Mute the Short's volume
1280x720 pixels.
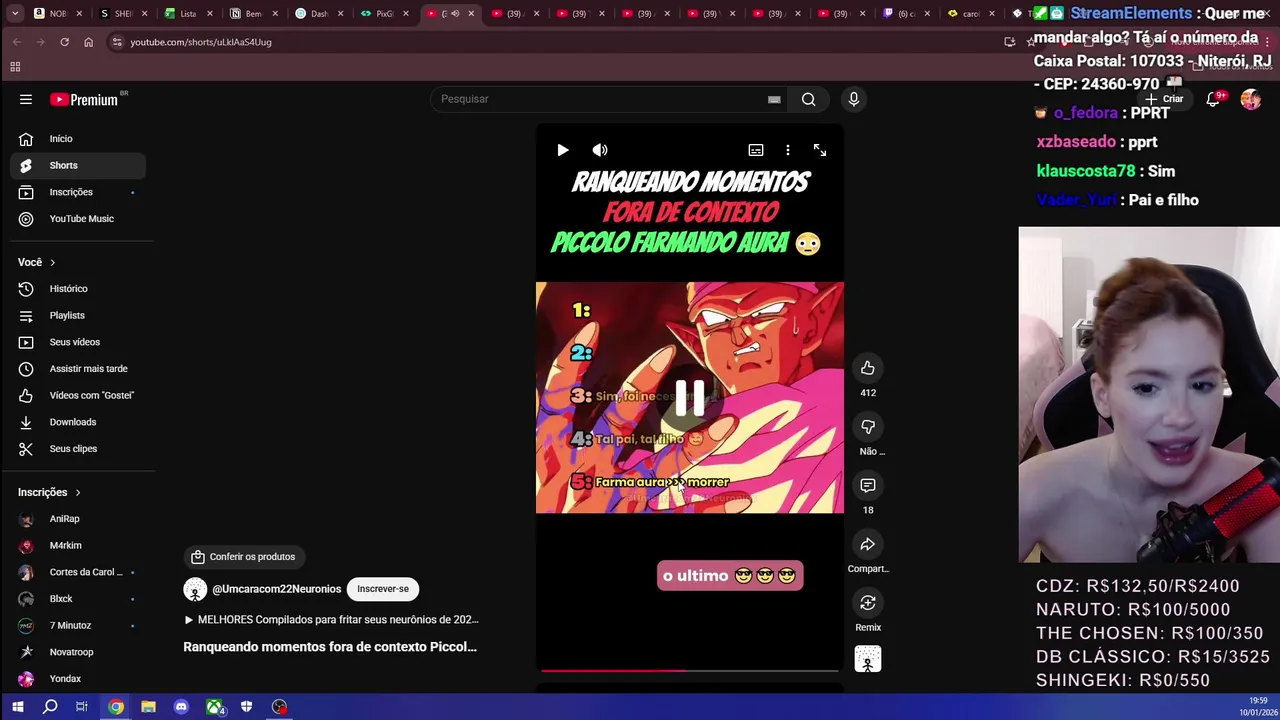pos(600,150)
